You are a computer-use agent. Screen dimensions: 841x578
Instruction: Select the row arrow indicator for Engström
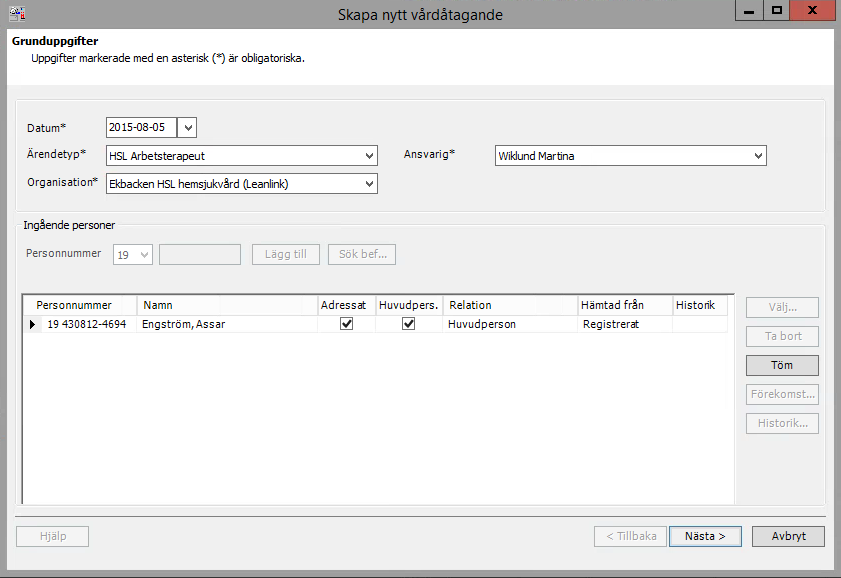pyautogui.click(x=32, y=324)
